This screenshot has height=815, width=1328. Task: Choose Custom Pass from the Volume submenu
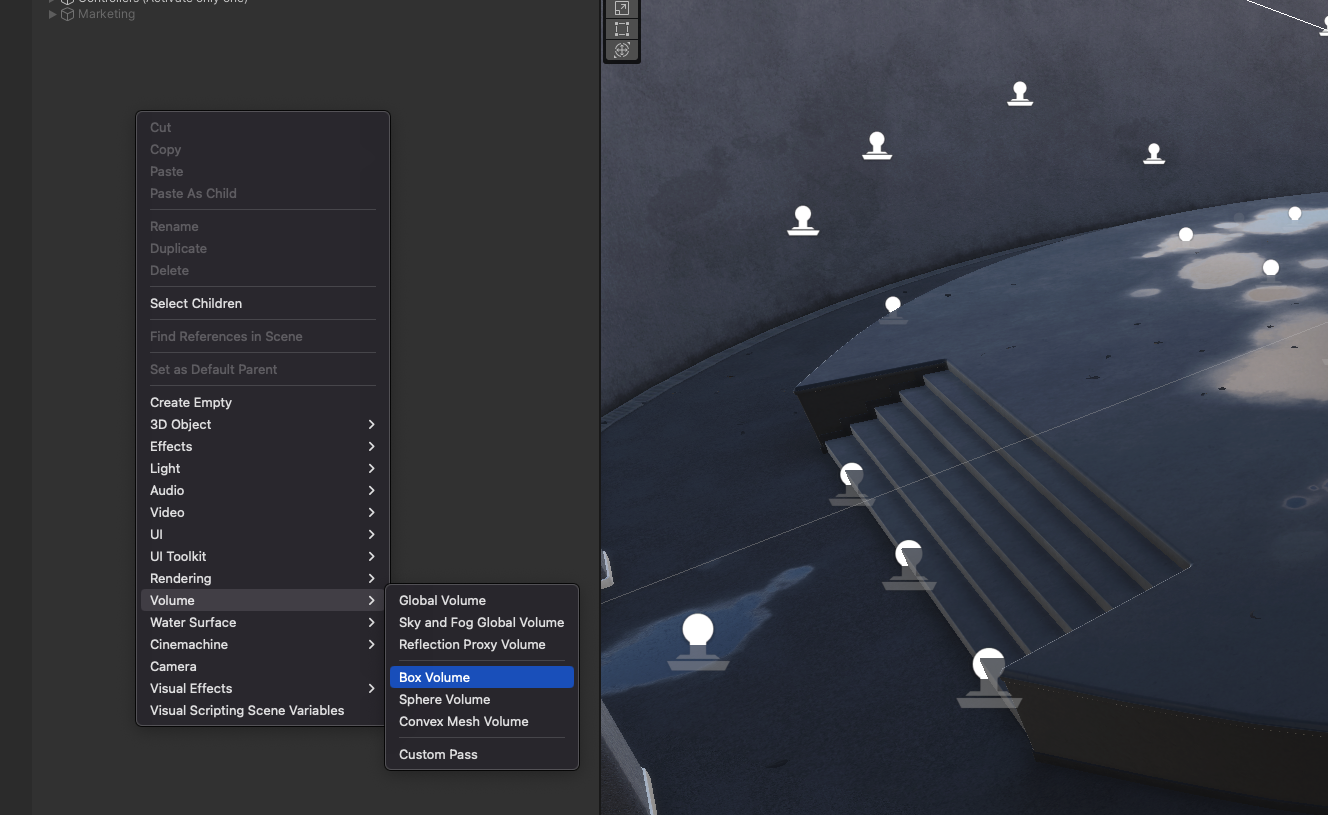coord(482,754)
